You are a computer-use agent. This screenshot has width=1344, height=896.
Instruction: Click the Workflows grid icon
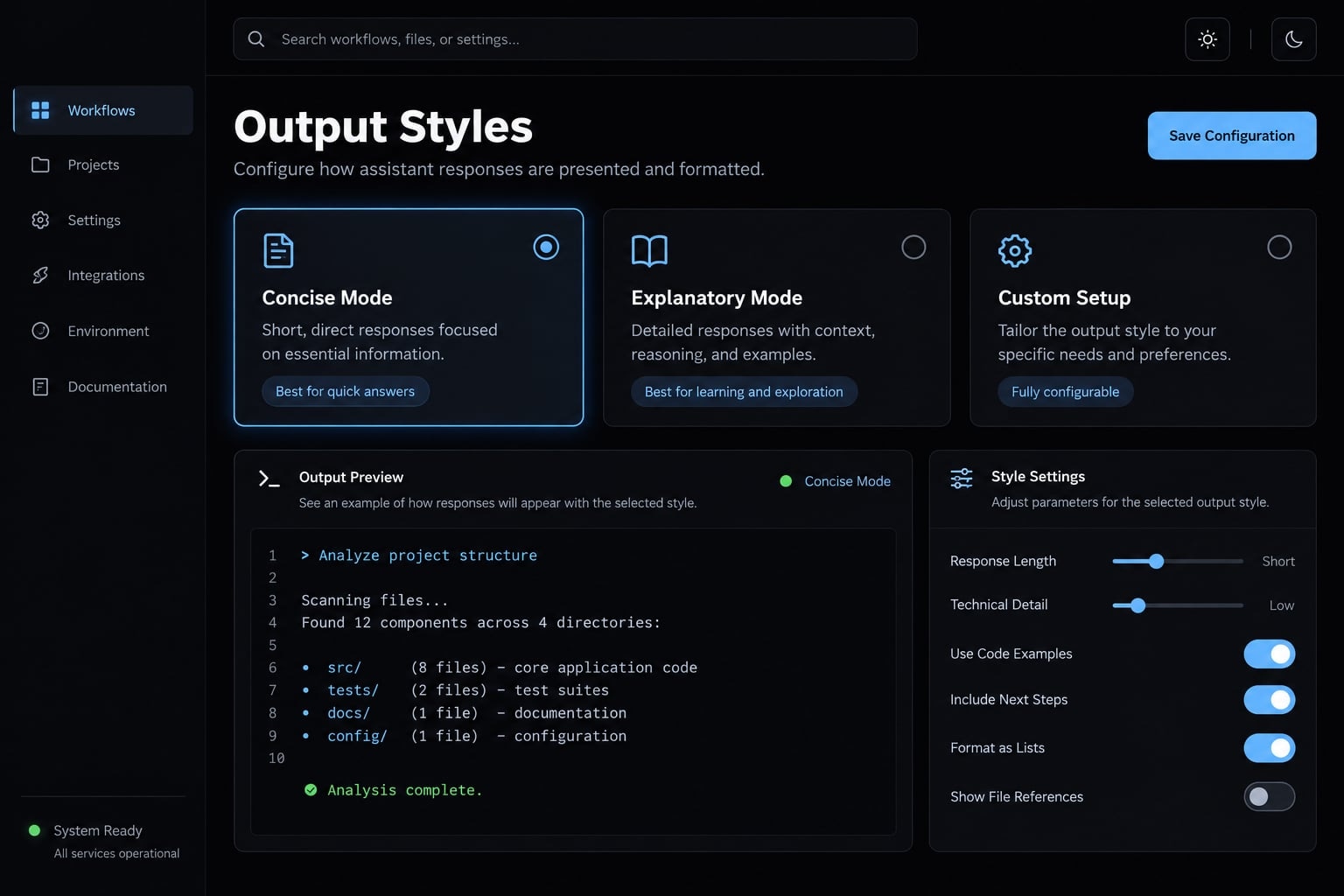coord(40,110)
